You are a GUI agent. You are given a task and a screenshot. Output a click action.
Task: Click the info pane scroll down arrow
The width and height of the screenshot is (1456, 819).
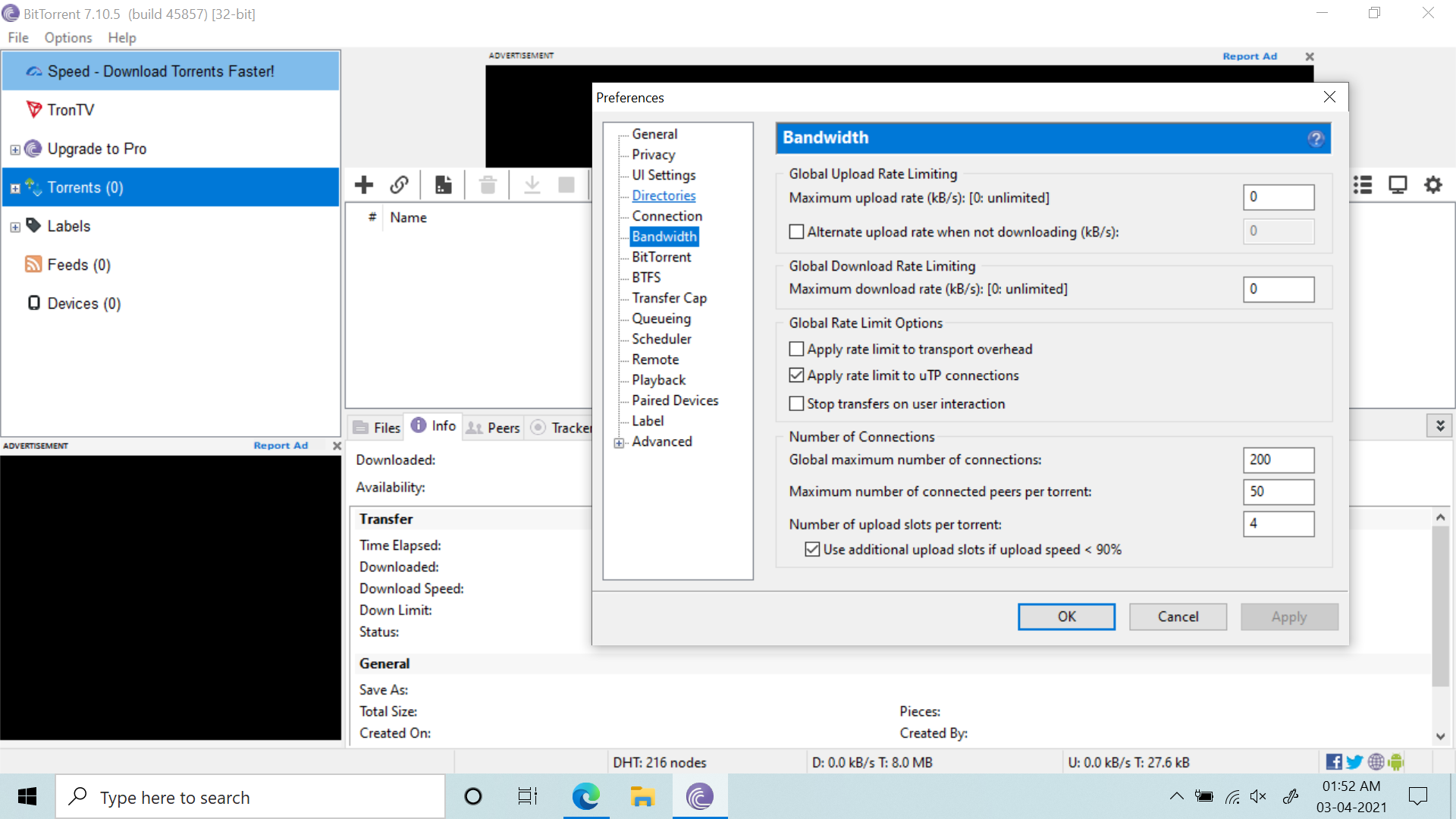coord(1440,736)
